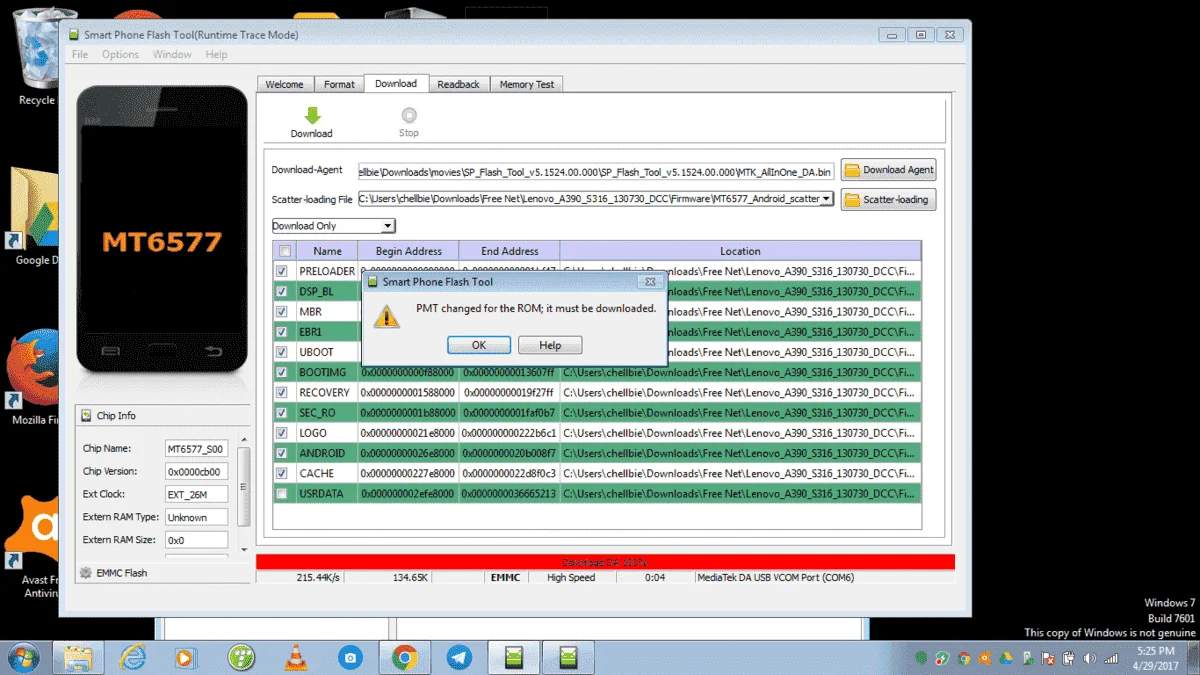Close the PMT changed warning dialog
Viewport: 1200px width, 675px height.
pos(650,283)
